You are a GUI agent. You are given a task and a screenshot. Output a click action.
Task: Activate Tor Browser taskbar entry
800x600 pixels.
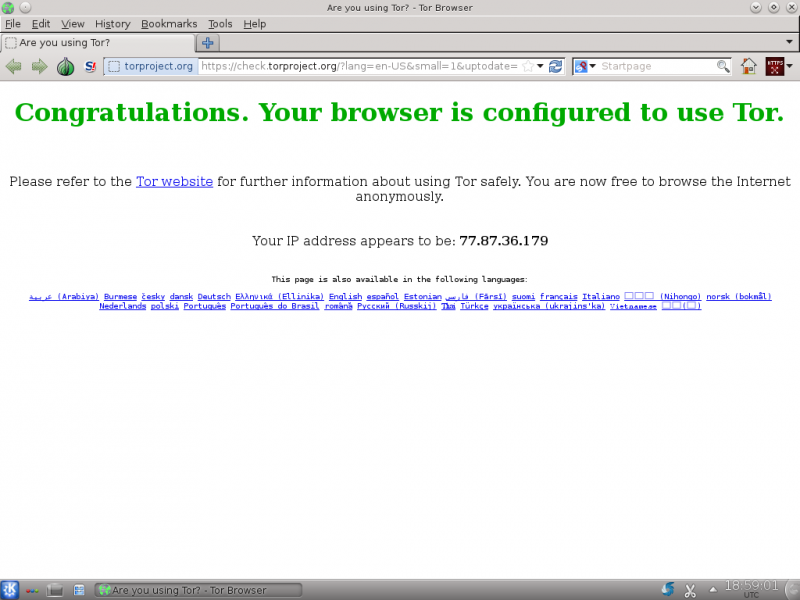point(198,590)
